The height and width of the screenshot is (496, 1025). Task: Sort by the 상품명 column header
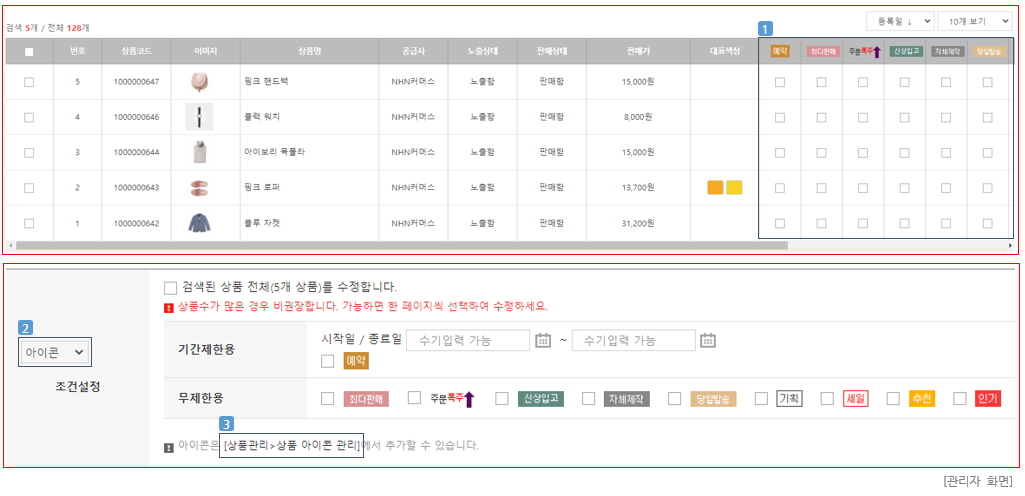click(x=312, y=51)
